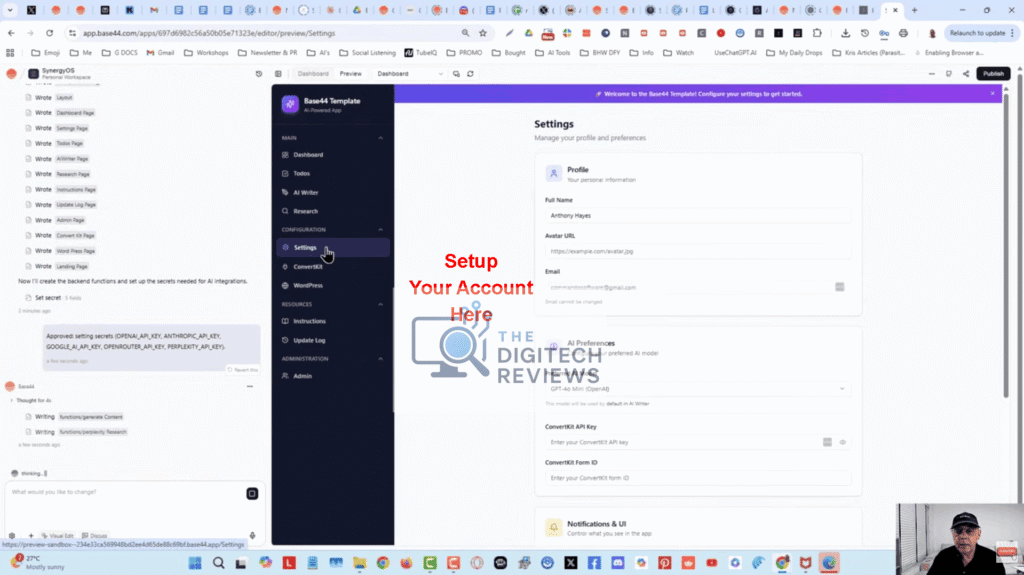Switch to the Dashboard editor tab

pos(313,74)
